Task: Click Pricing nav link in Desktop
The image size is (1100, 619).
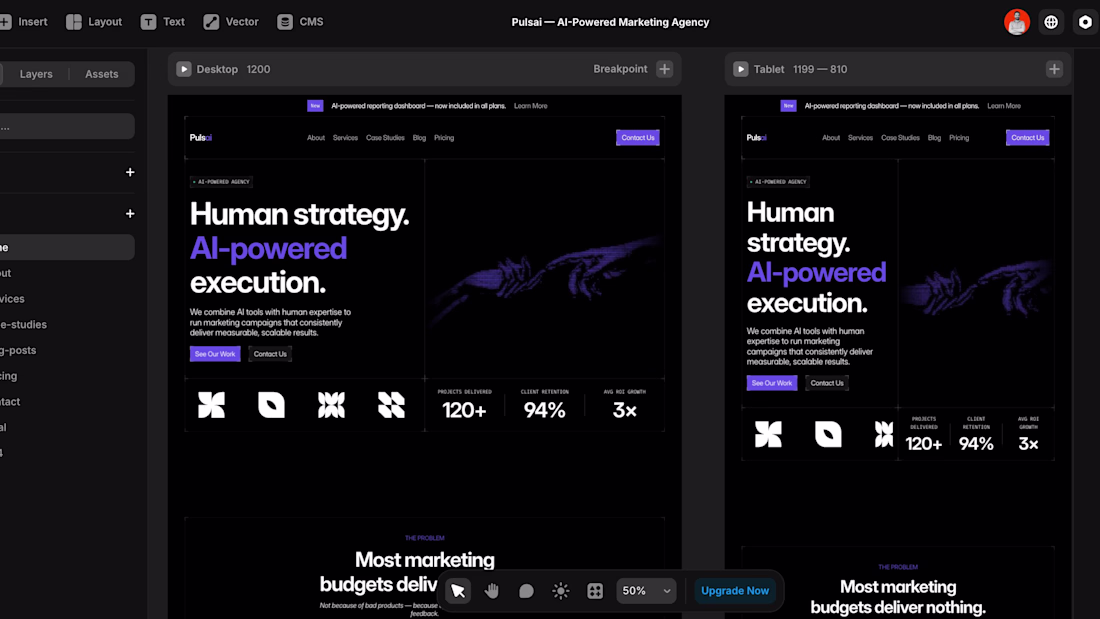Action: coord(444,138)
